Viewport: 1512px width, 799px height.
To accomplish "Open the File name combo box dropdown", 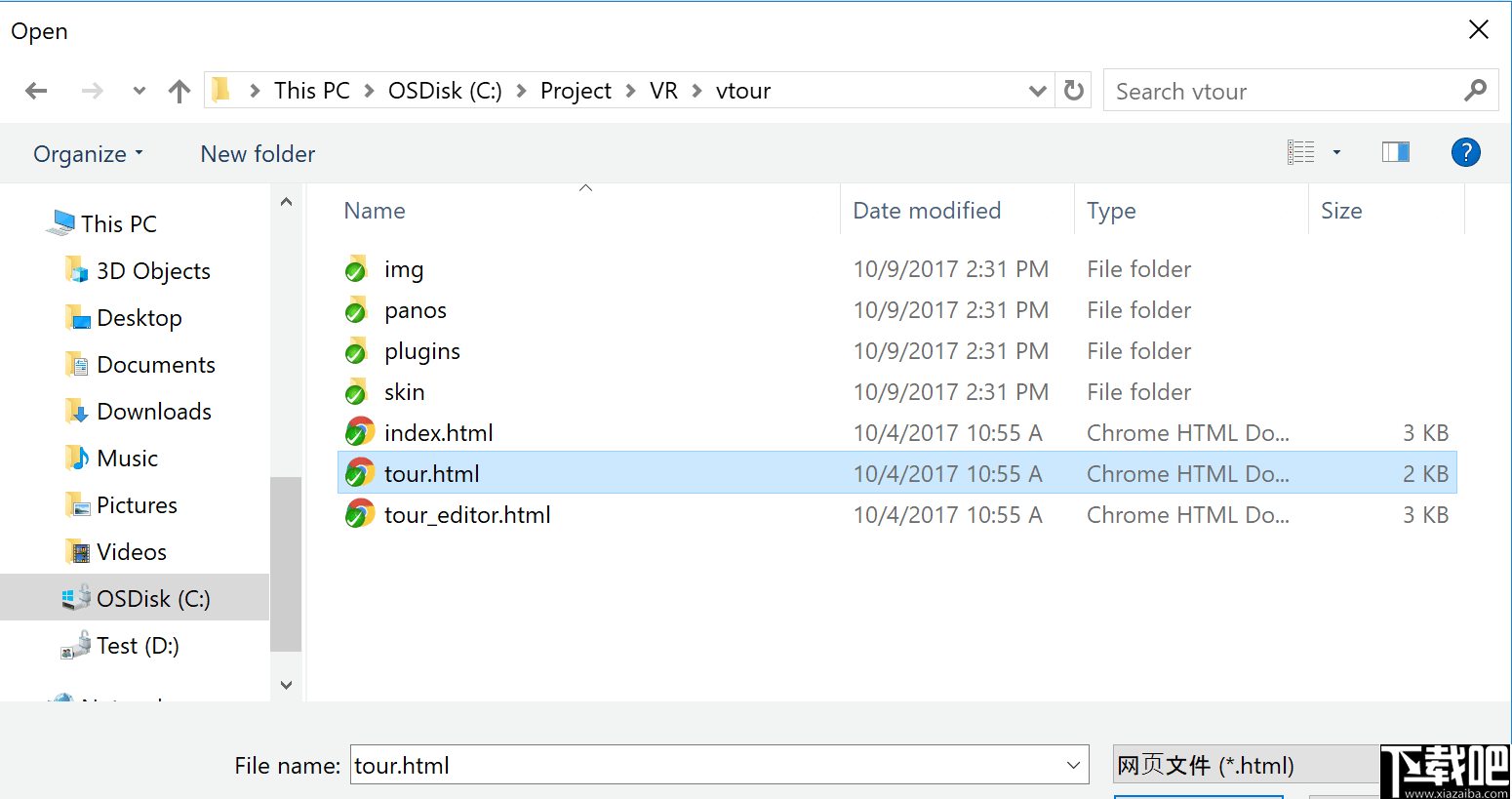I will (1073, 766).
